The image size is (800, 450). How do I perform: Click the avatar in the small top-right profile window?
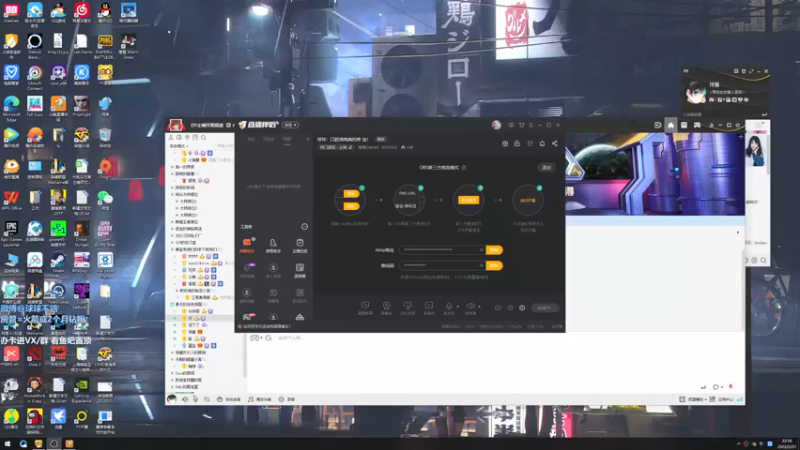click(695, 92)
